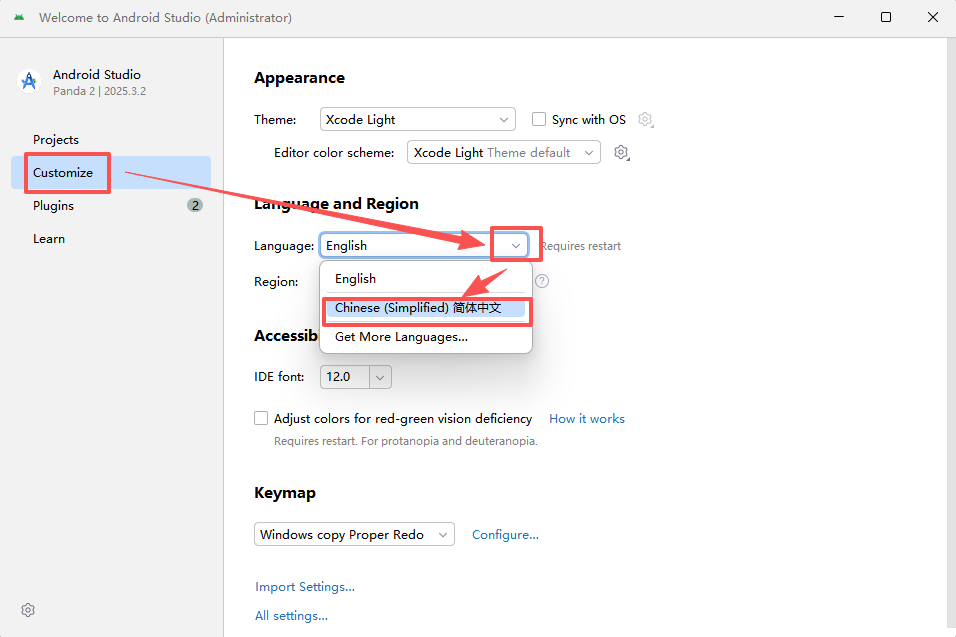Viewport: 956px width, 637px height.
Task: Go to the Learn section
Action: tap(111, 238)
